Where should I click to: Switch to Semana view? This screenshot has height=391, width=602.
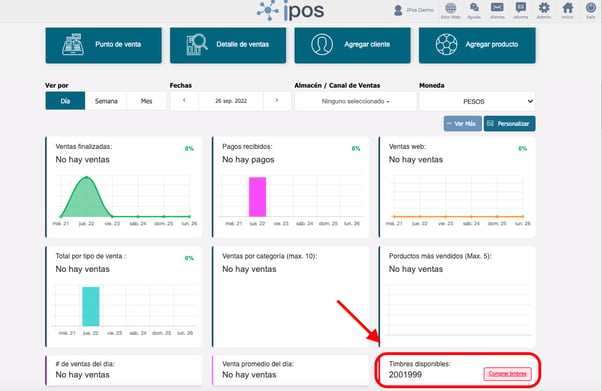(106, 101)
